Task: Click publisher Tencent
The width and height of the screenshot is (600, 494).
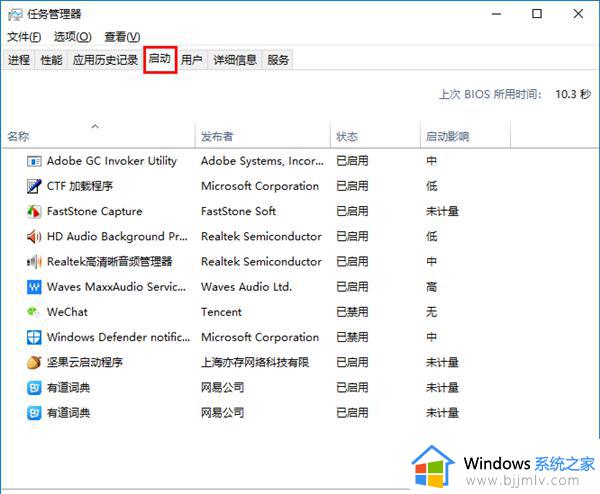Action: (221, 312)
